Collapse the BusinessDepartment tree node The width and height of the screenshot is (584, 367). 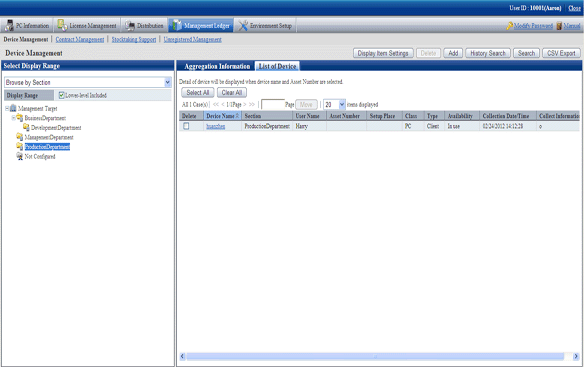coord(13,118)
